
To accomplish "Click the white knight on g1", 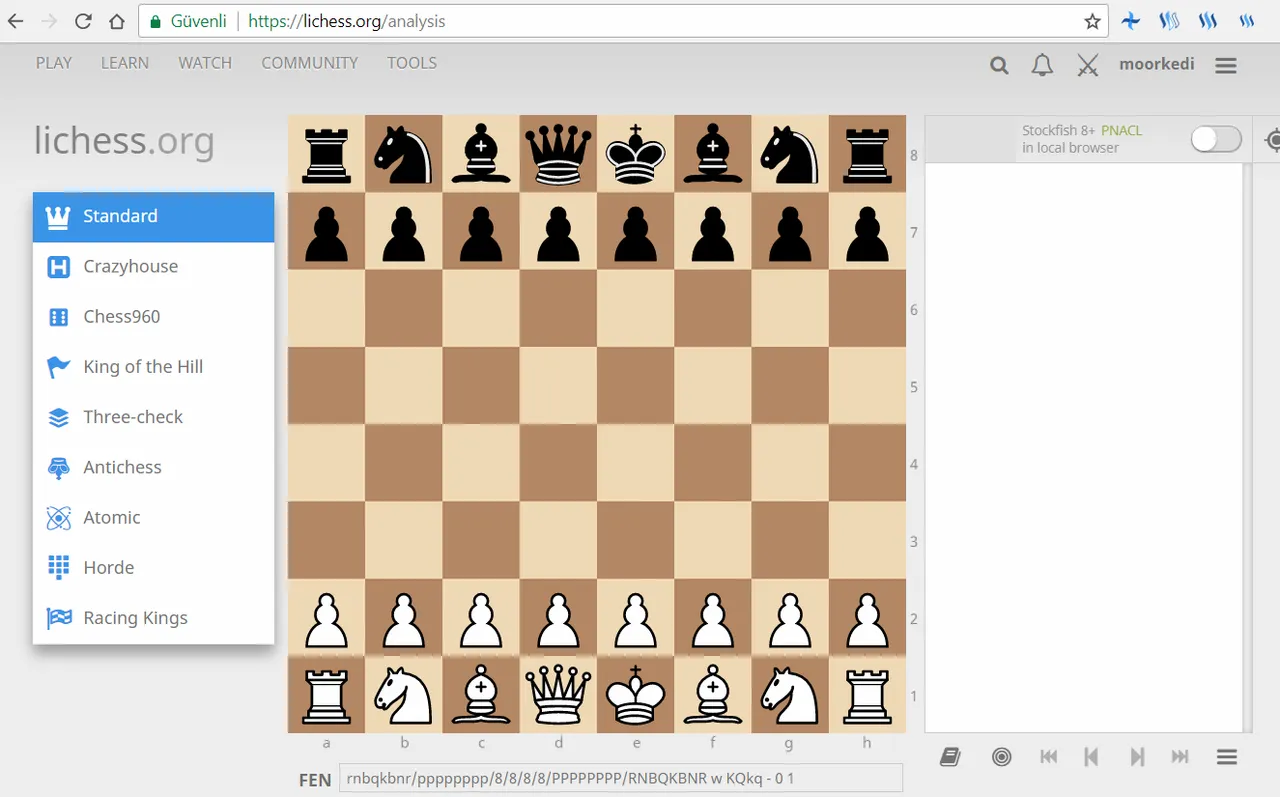I will pos(790,695).
